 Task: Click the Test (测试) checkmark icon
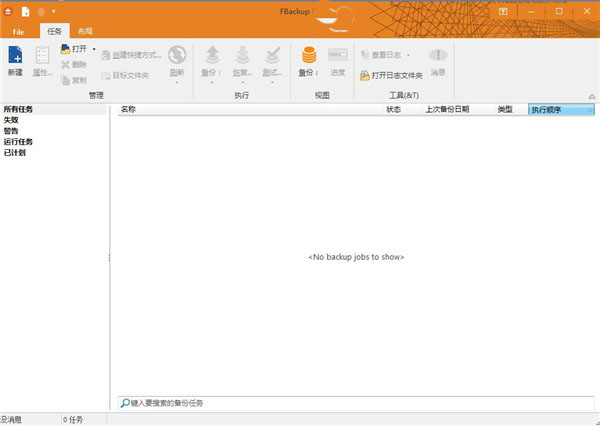tap(272, 55)
